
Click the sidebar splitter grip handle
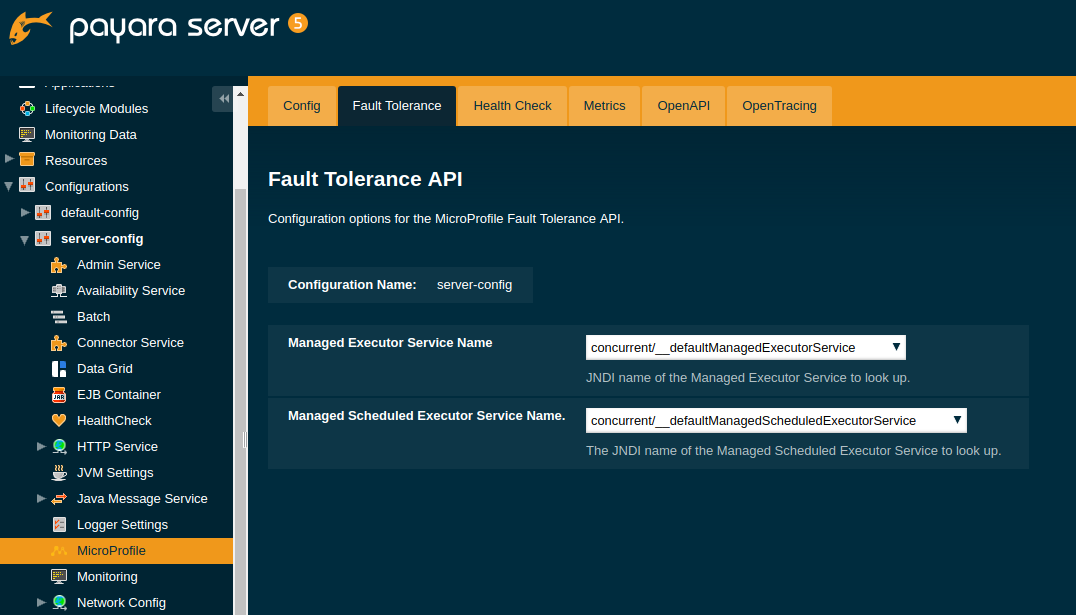coord(245,440)
